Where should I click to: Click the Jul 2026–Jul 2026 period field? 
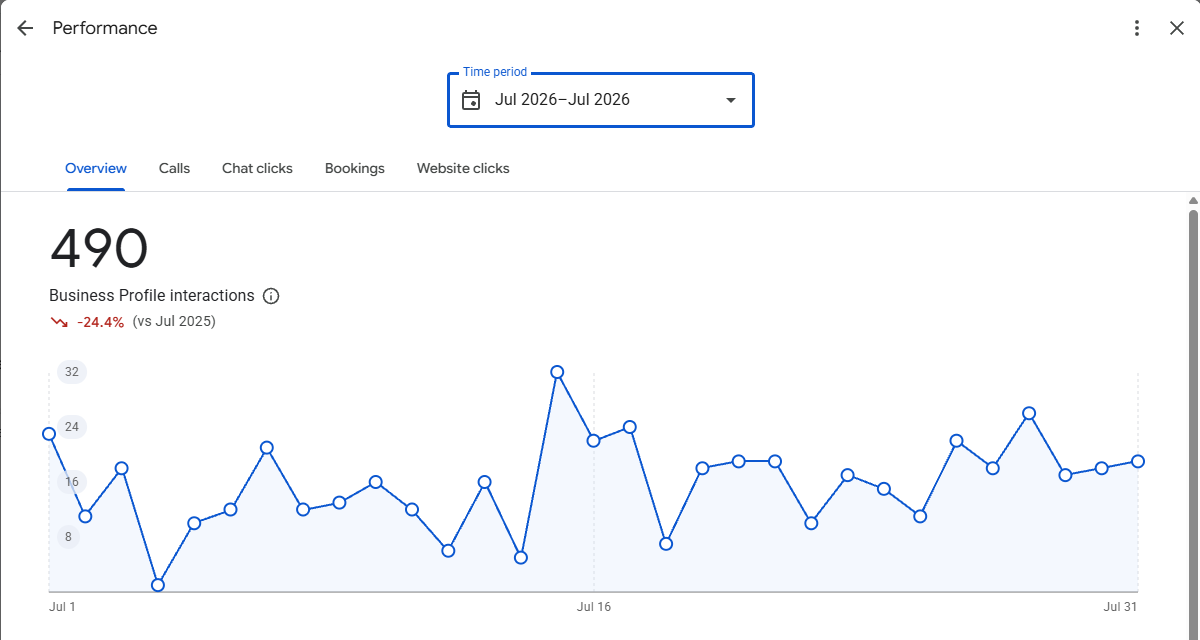tap(601, 100)
